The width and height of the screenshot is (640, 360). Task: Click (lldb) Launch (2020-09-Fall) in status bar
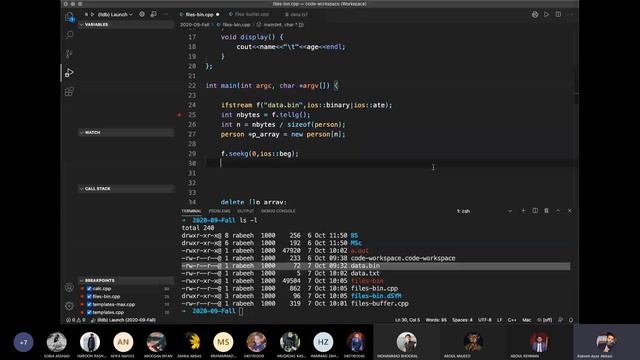124,320
